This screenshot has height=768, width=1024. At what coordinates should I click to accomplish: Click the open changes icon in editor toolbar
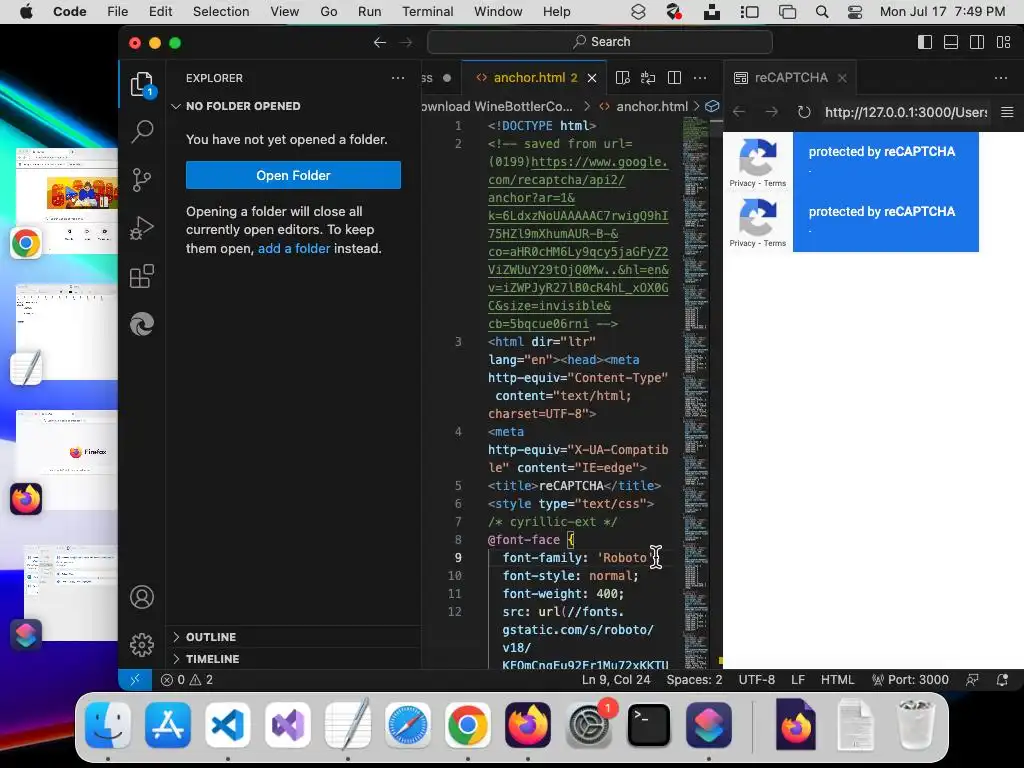tap(648, 78)
